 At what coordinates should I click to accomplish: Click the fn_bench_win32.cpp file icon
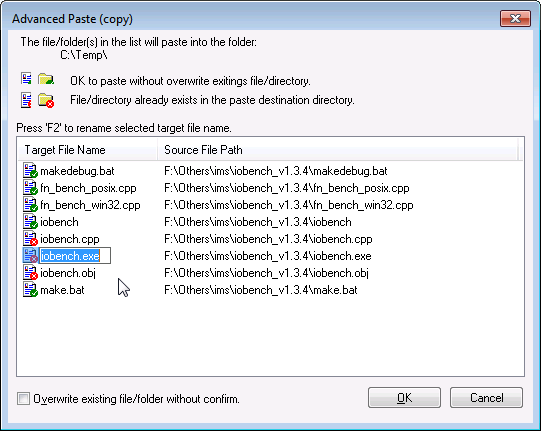pos(30,204)
